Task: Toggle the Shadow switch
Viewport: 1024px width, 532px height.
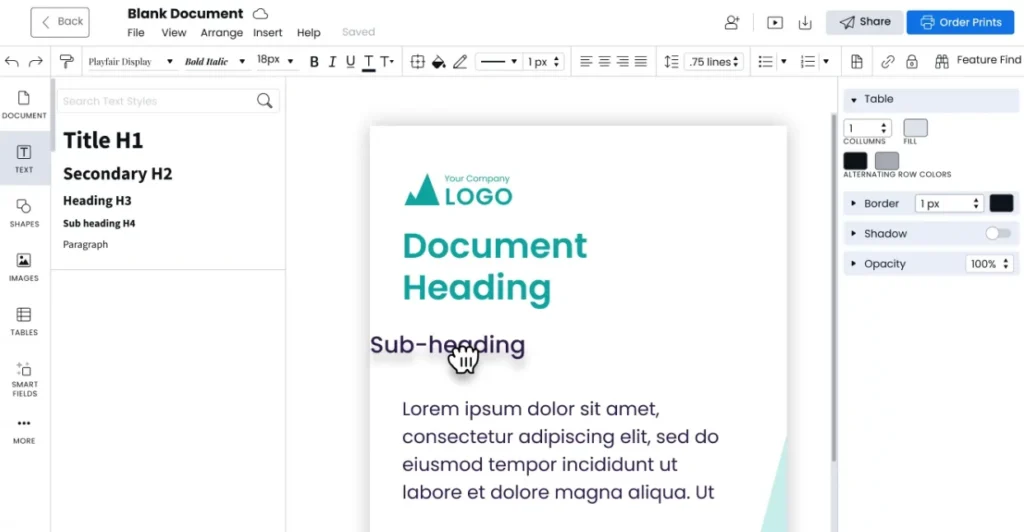Action: point(998,233)
